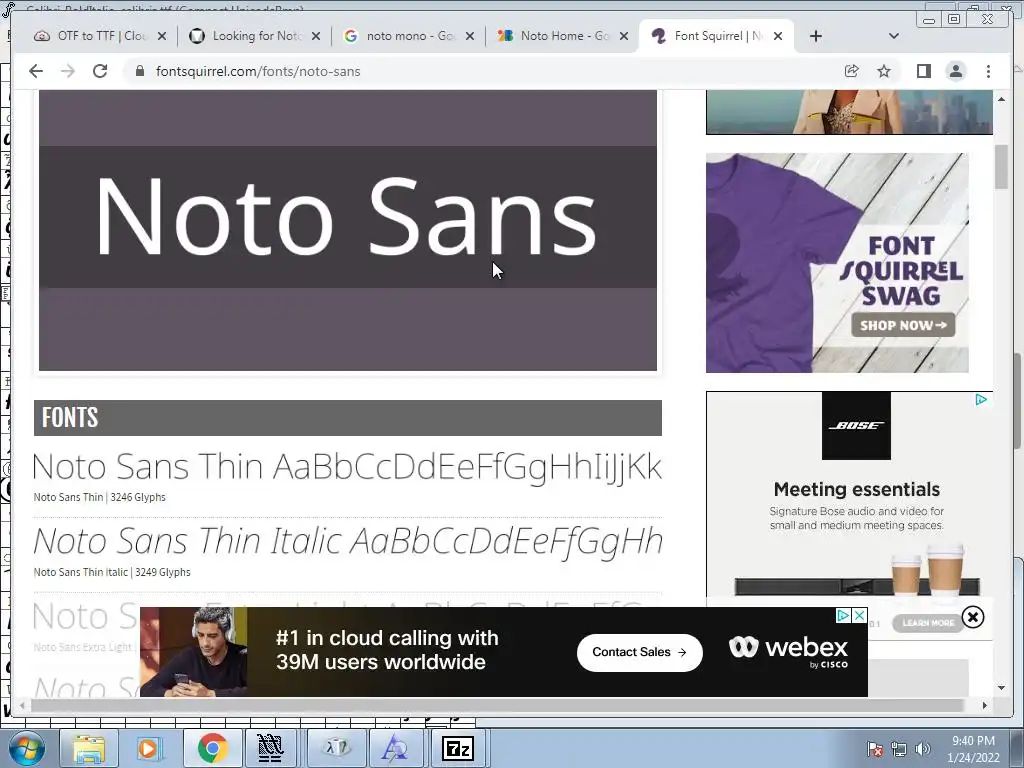Click the Noto Sans preview banner
This screenshot has width=1024, height=768.
(x=347, y=230)
